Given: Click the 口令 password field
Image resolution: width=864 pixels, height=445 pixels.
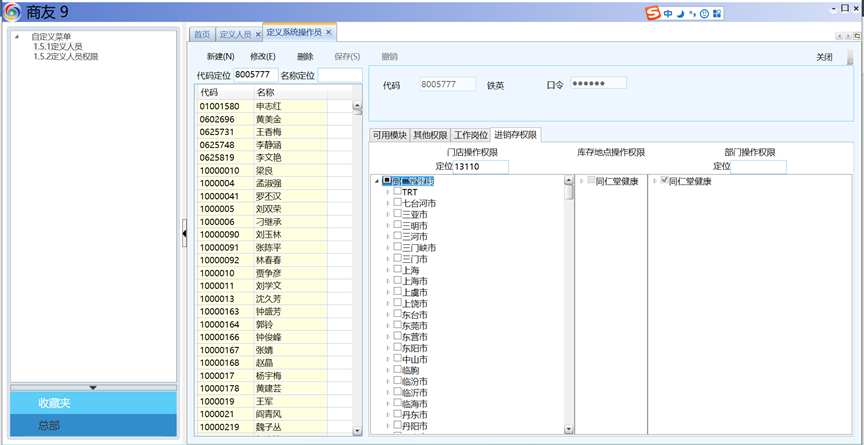Looking at the screenshot, I should click(598, 83).
